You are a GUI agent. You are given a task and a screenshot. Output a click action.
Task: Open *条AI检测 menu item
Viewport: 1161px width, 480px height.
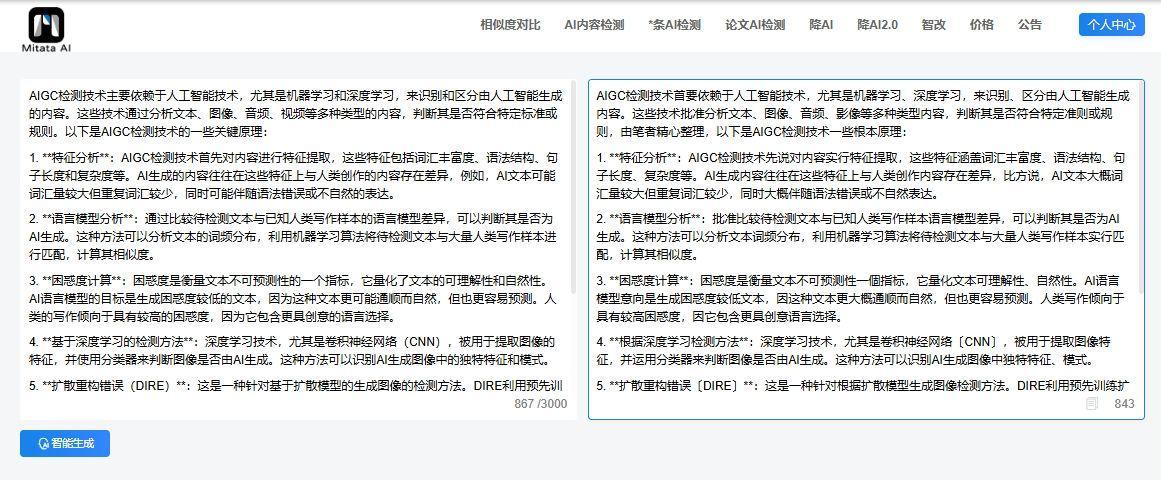(x=674, y=24)
